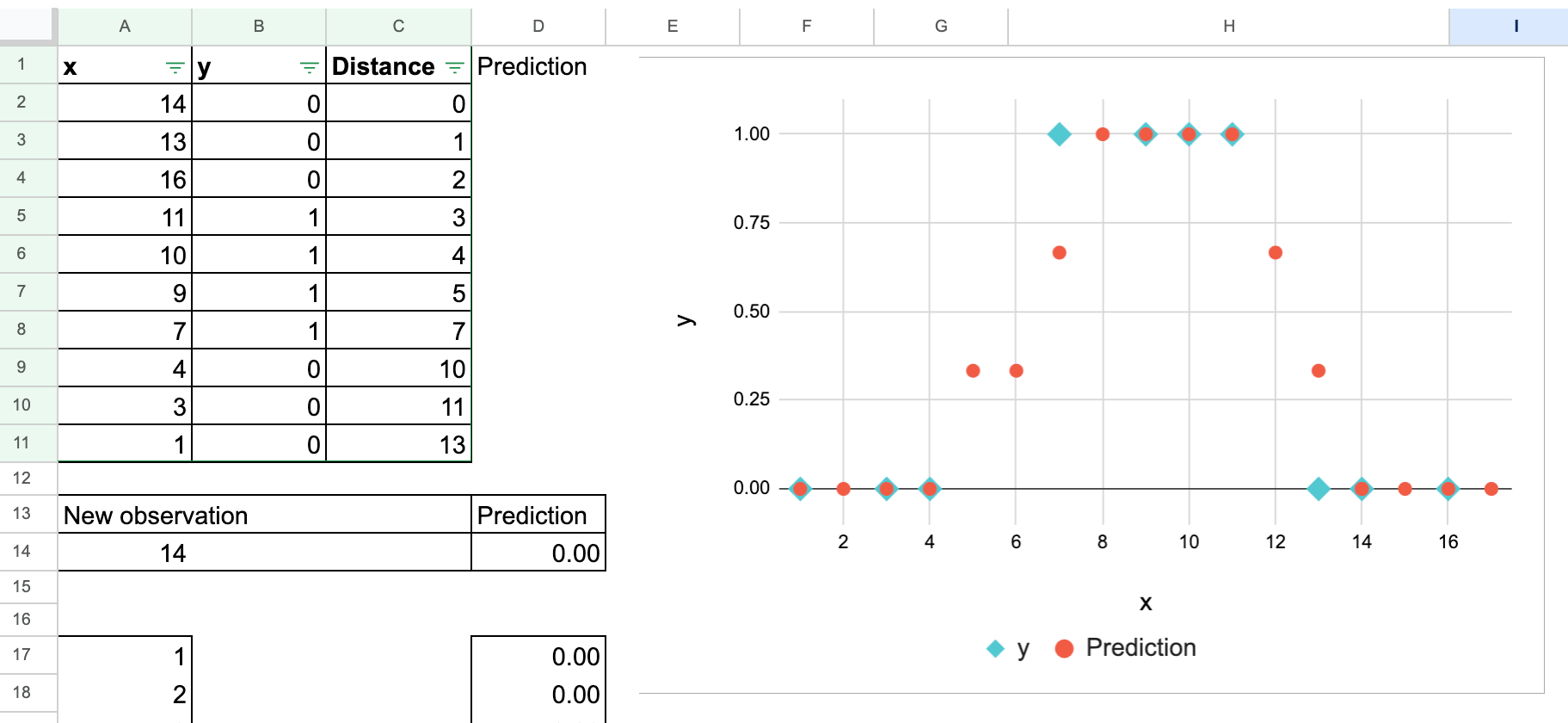Click the "Prediction" text in the chart legend
This screenshot has width=1568, height=723.
[1141, 647]
